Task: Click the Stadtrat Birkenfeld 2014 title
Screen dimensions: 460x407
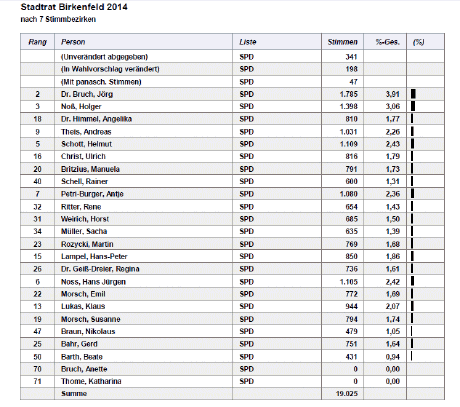Action: [x=74, y=7]
